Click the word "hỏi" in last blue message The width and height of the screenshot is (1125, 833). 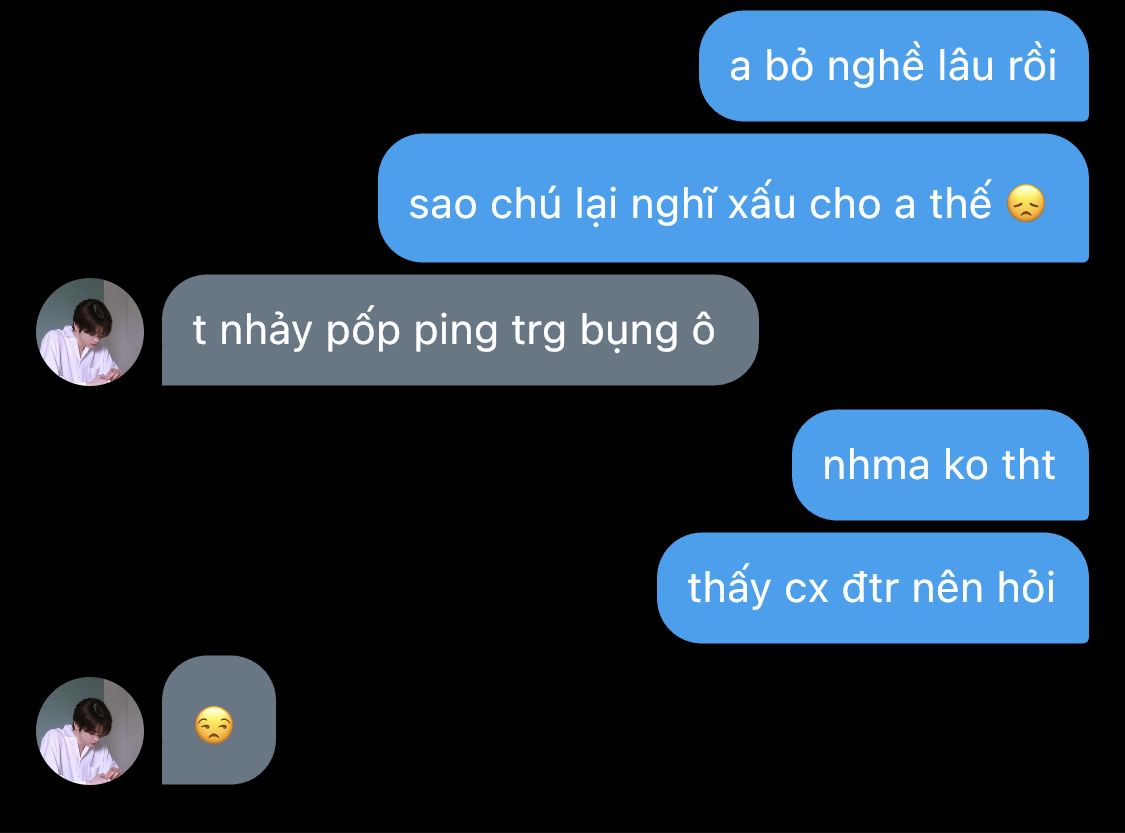[1027, 588]
